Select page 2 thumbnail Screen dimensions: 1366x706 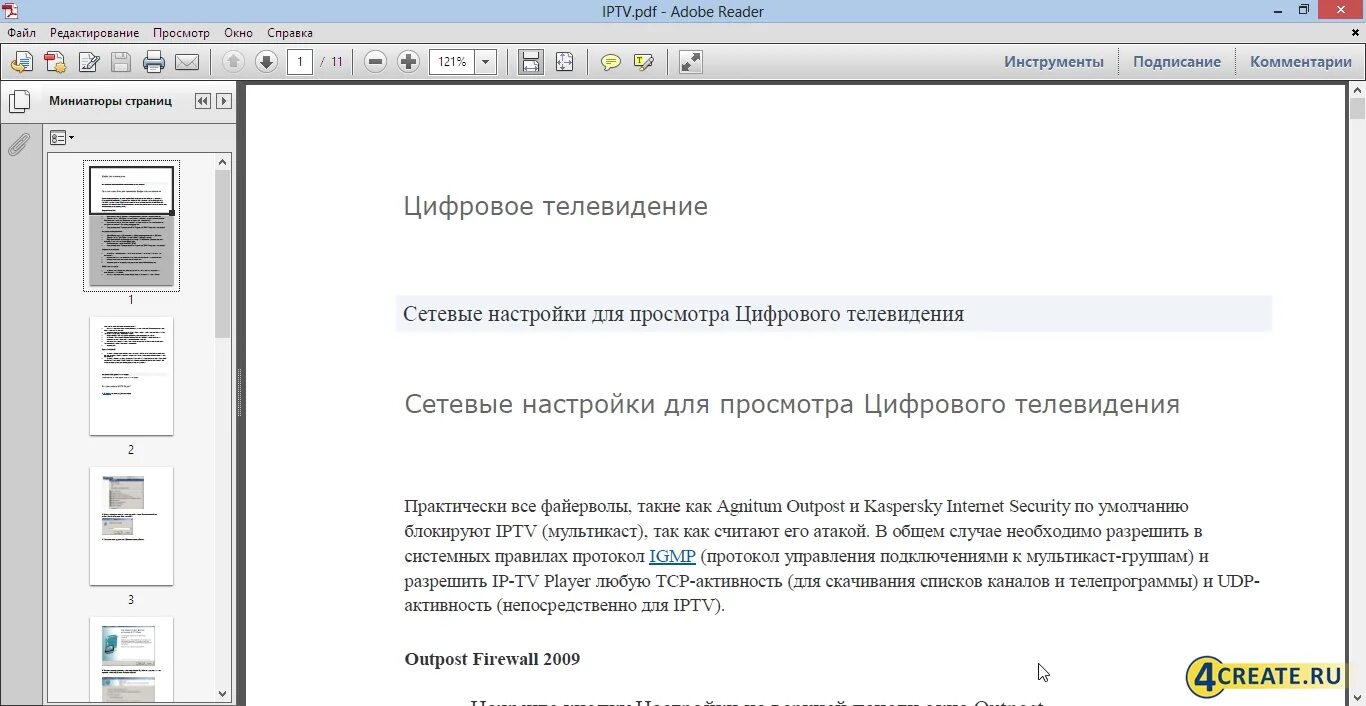click(x=131, y=376)
